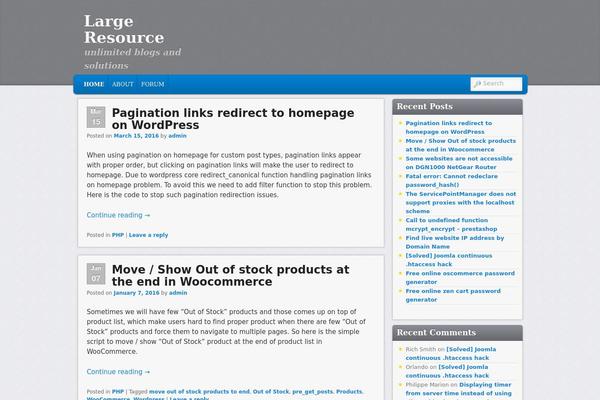Click the Mar 15 date badge
The width and height of the screenshot is (600, 400).
[96, 117]
